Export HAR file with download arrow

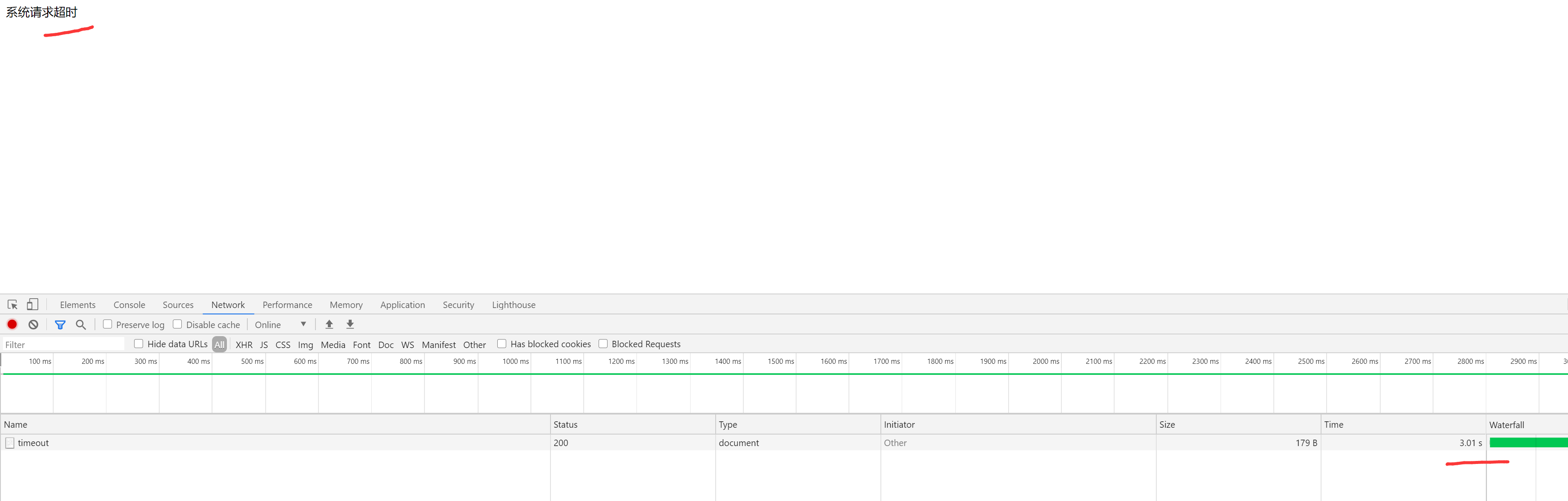coord(350,325)
